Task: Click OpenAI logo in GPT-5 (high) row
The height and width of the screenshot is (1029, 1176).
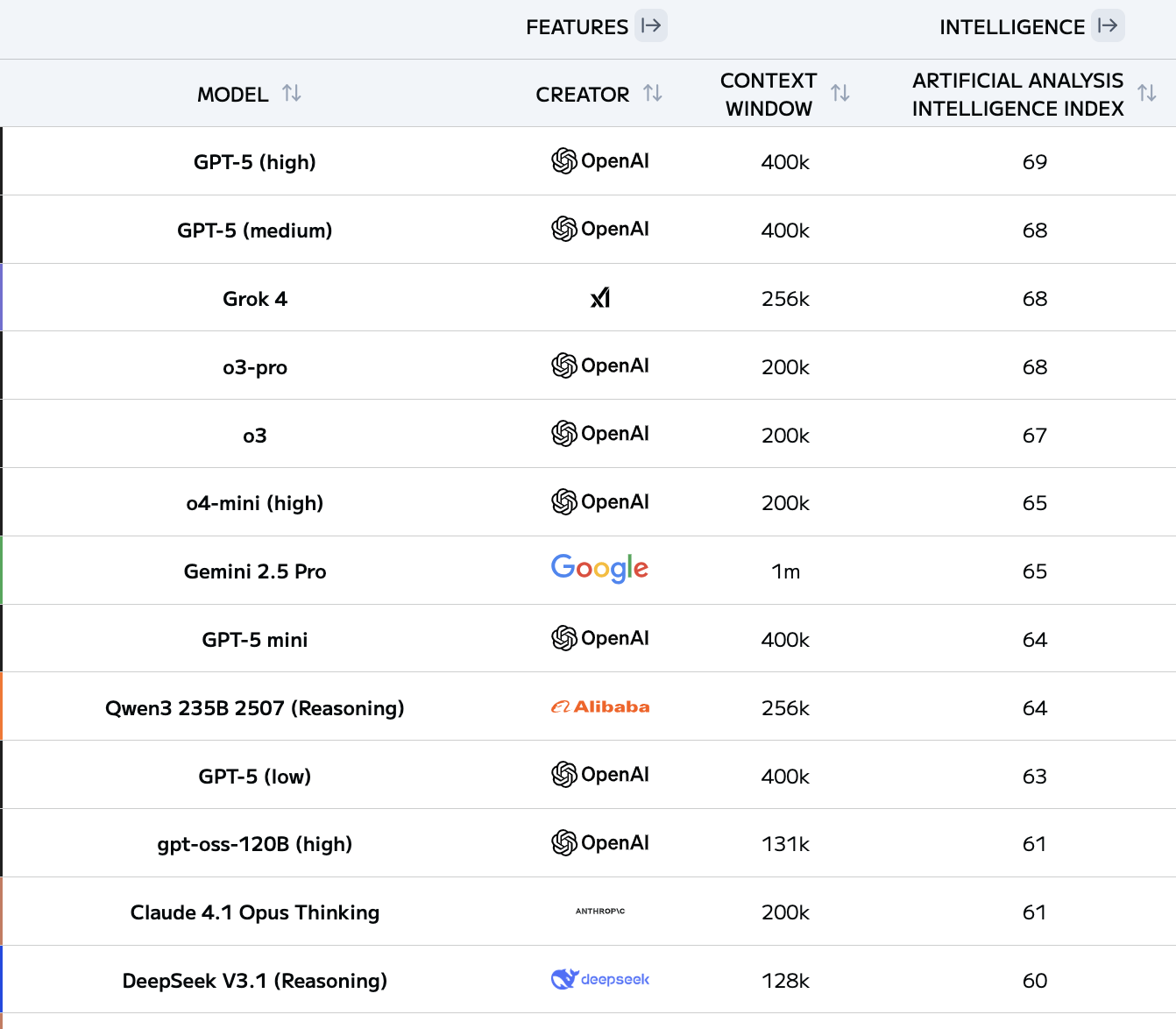Action: point(600,161)
